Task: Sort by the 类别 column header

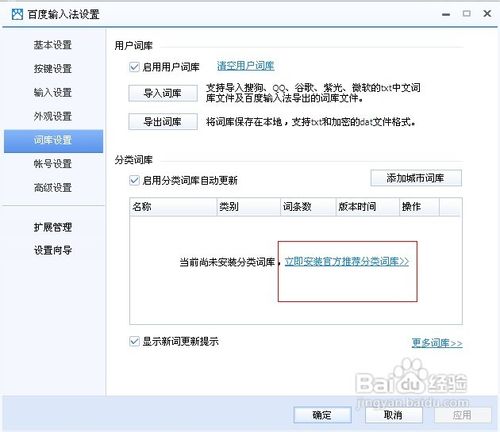Action: 249,207
